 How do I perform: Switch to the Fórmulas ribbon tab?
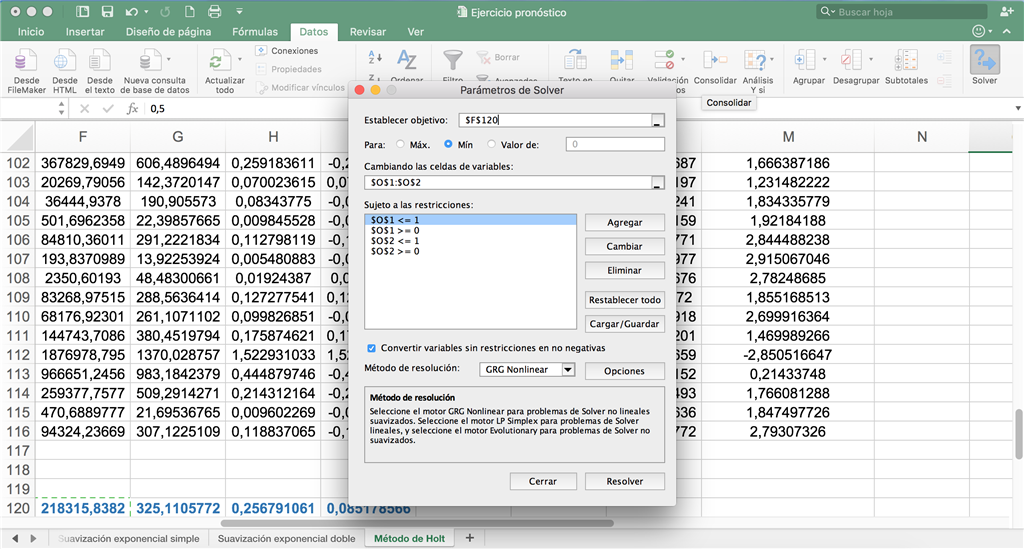tap(255, 32)
